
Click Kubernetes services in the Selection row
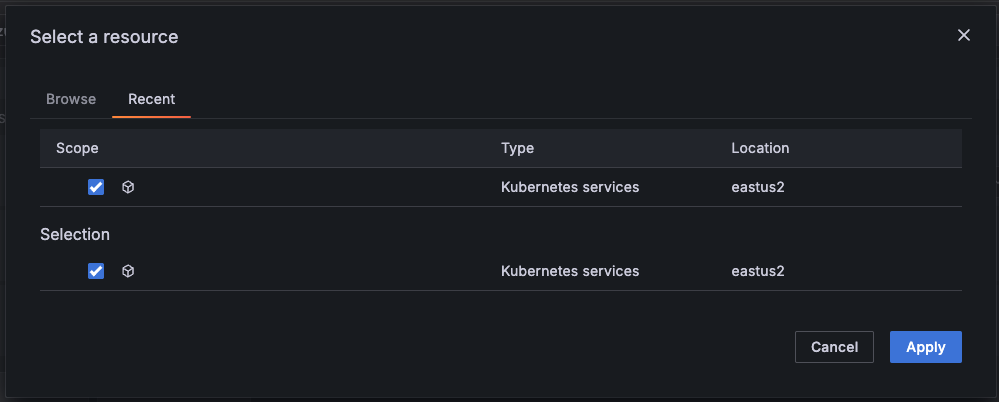(x=569, y=271)
